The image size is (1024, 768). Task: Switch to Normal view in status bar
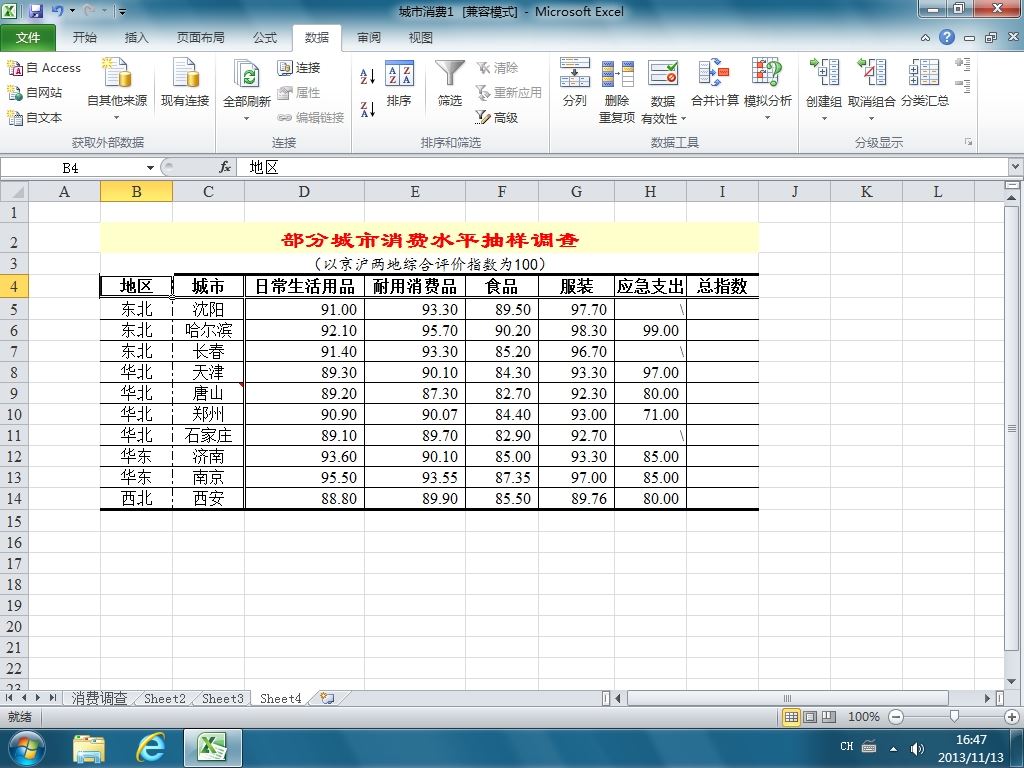click(791, 717)
